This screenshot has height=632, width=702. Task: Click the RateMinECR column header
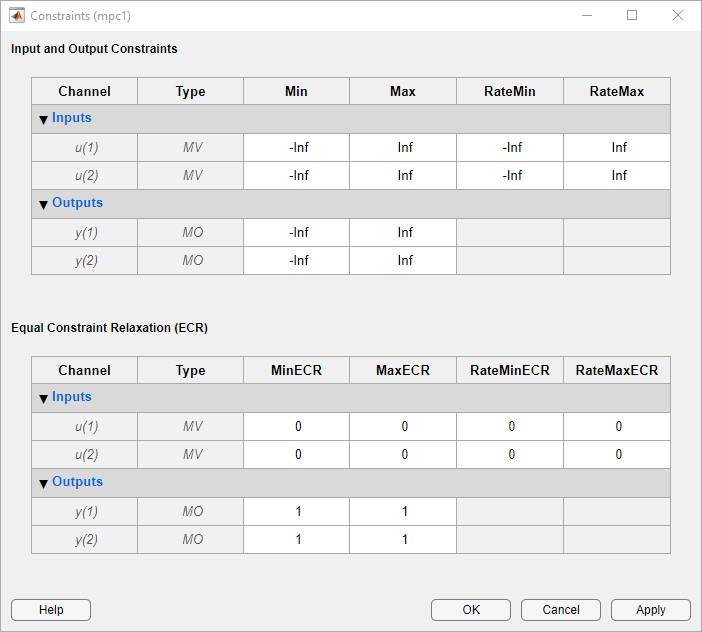(x=510, y=370)
